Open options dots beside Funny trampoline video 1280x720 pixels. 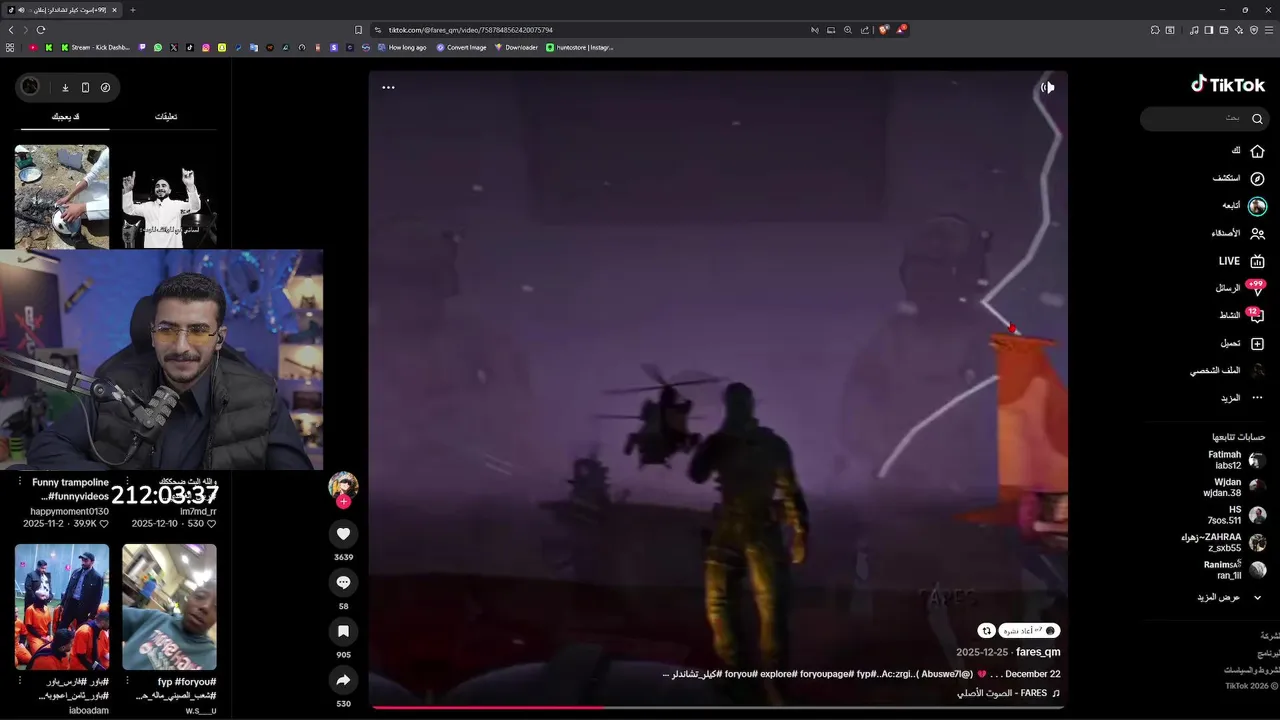coord(19,482)
